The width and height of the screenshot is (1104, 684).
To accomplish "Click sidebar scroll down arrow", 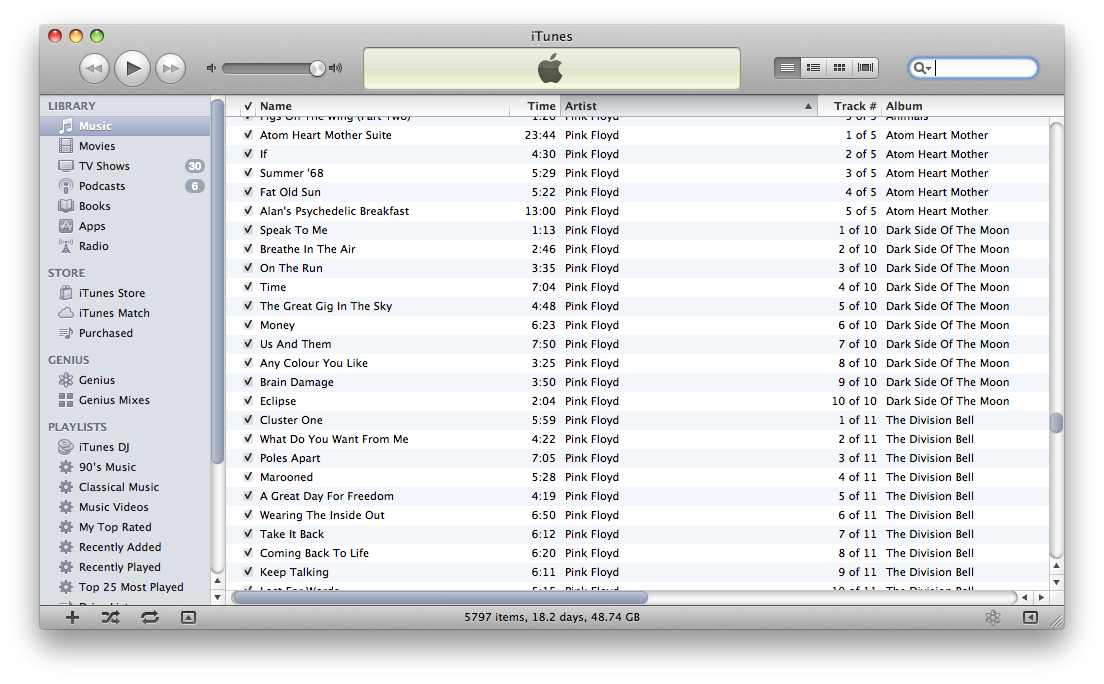I will pyautogui.click(x=218, y=597).
